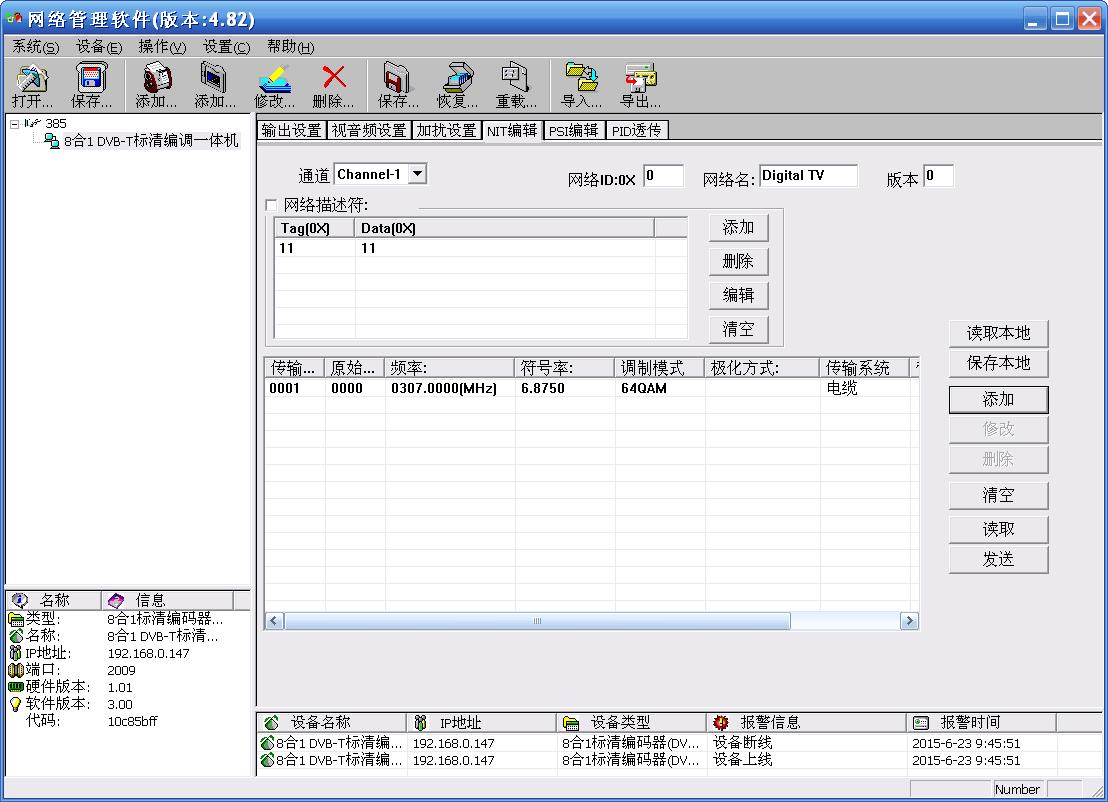Click 清空 beside the descriptor table
1108x802 pixels.
[738, 329]
